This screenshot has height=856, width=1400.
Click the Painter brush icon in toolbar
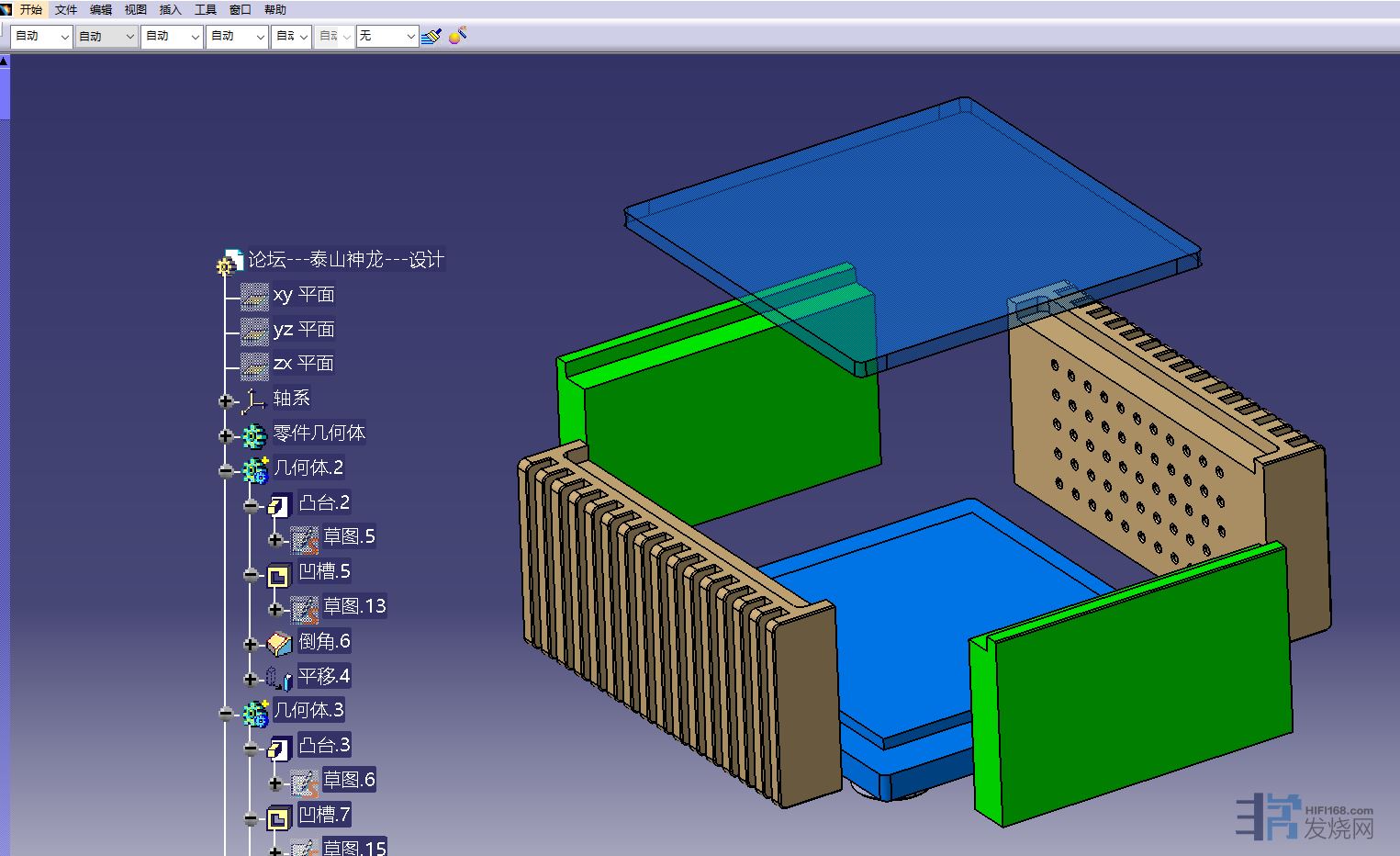coord(431,36)
